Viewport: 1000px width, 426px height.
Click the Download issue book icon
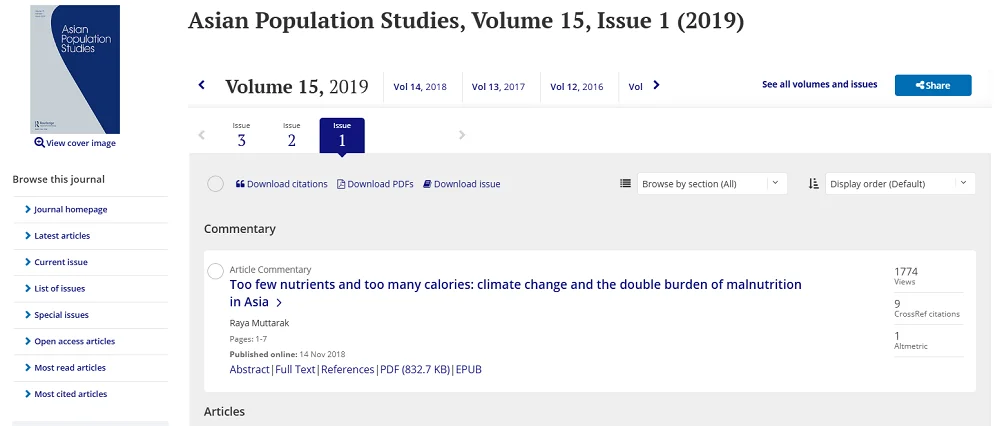427,184
